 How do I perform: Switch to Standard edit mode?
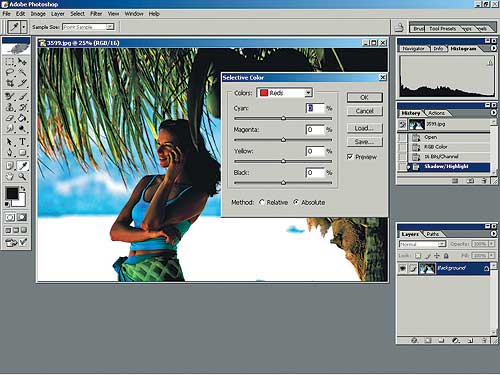(x=10, y=217)
